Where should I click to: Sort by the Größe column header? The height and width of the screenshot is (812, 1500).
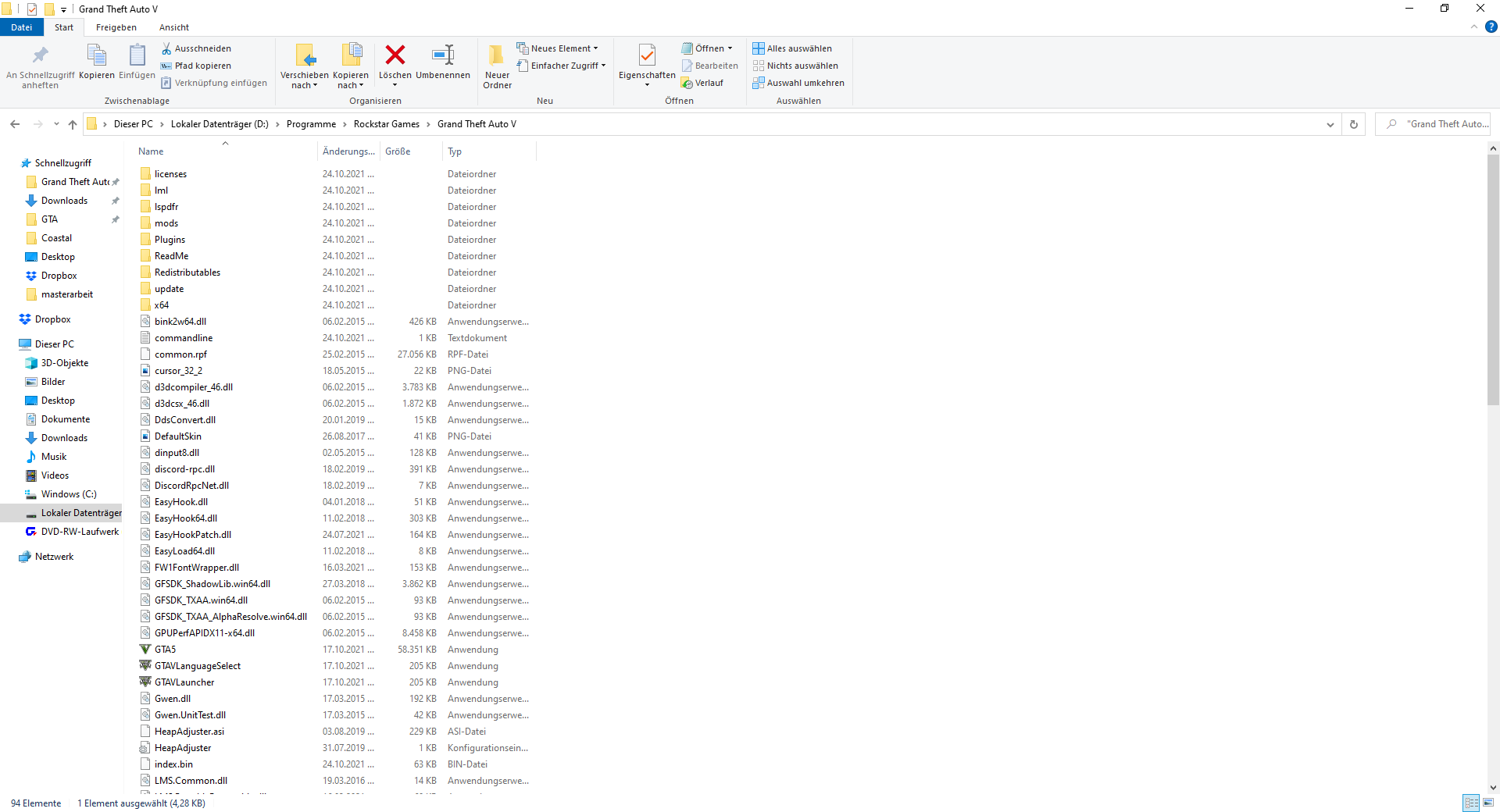[x=411, y=151]
